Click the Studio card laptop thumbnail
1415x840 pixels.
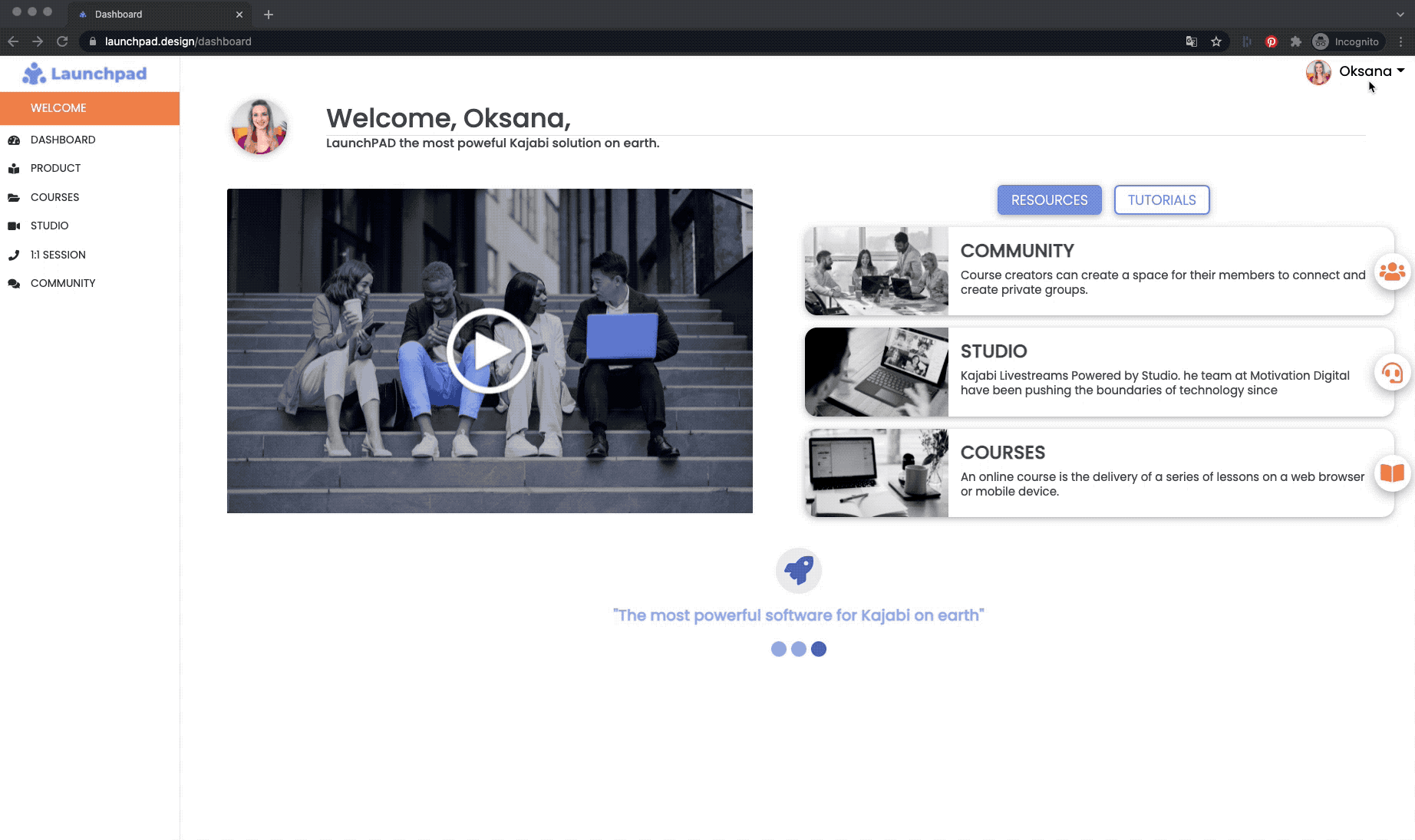[x=876, y=372]
